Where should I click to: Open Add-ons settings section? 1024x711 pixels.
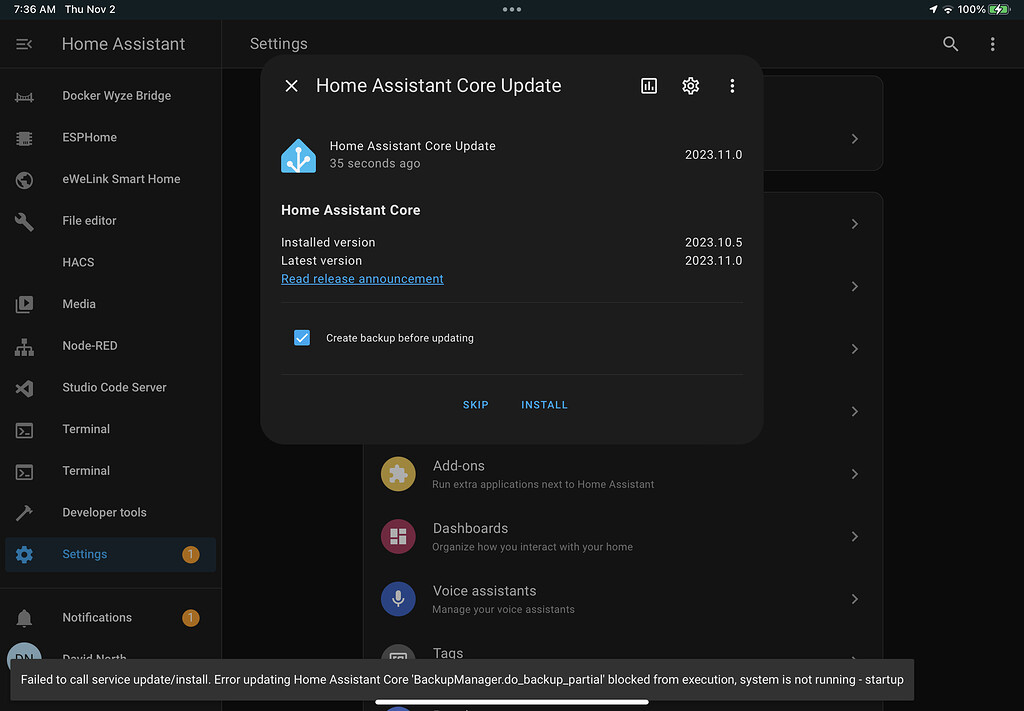[623, 474]
